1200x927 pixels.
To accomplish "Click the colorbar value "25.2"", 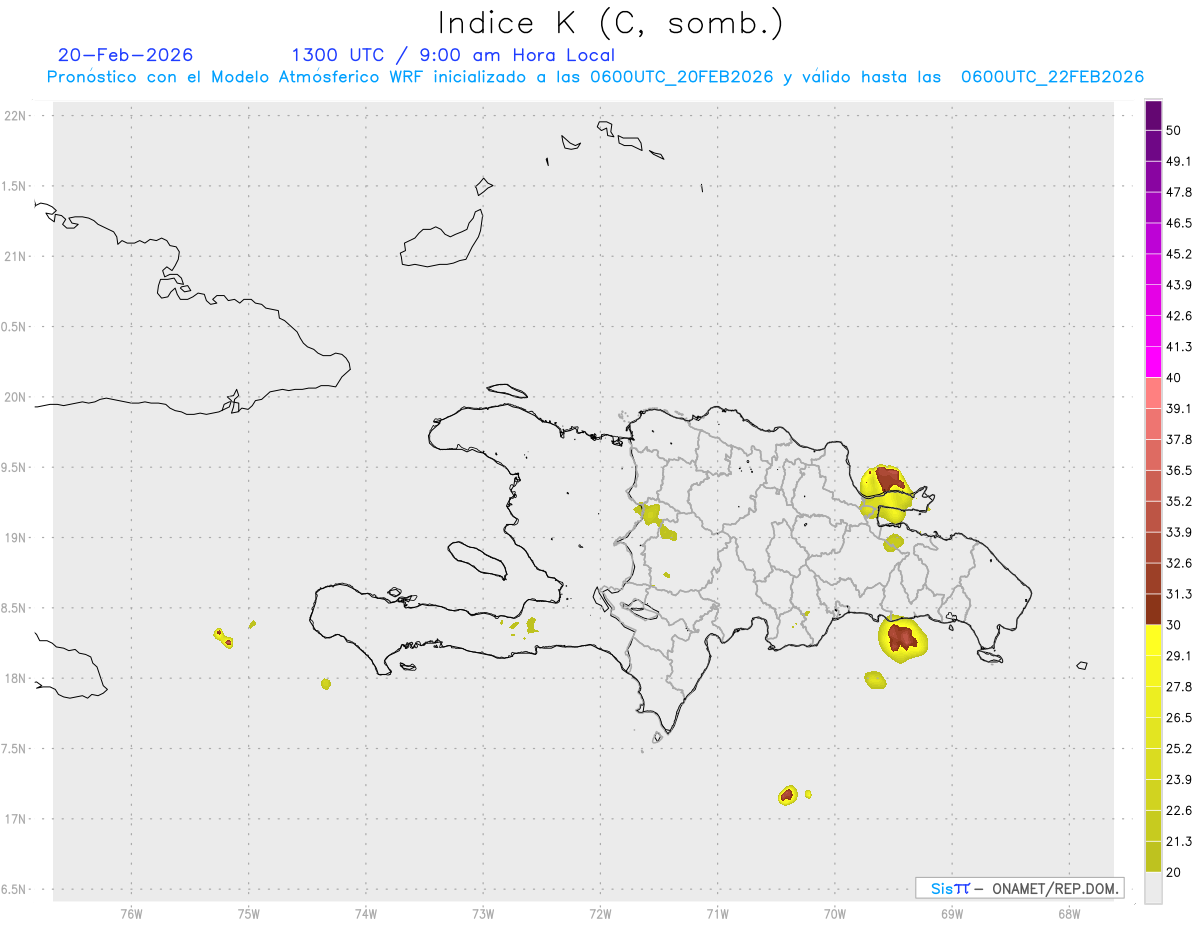I will pyautogui.click(x=1179, y=749).
